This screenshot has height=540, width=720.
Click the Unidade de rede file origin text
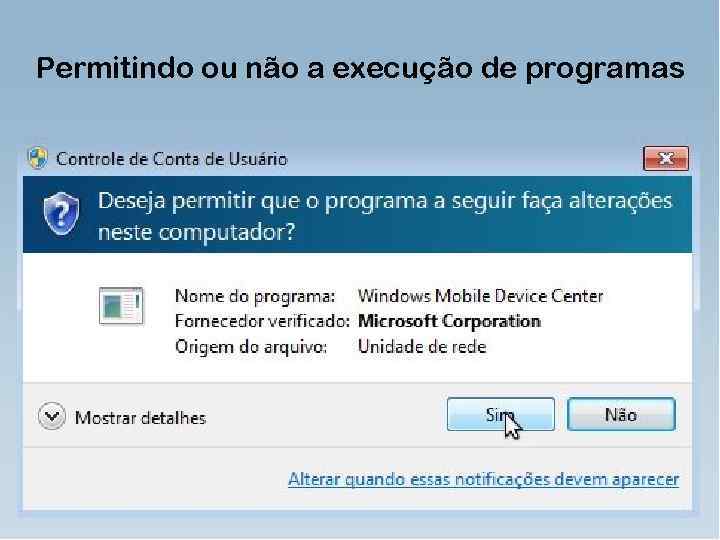tap(422, 346)
